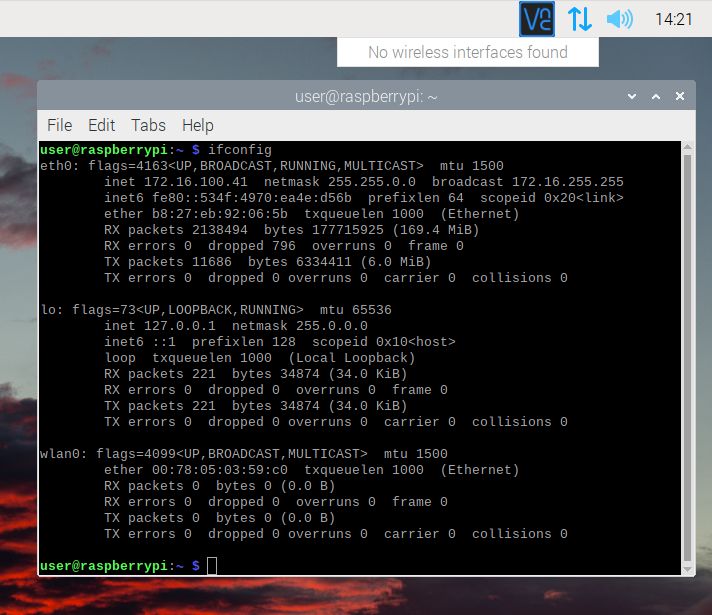Open the Edit menu in the terminal
The width and height of the screenshot is (712, 615).
101,125
